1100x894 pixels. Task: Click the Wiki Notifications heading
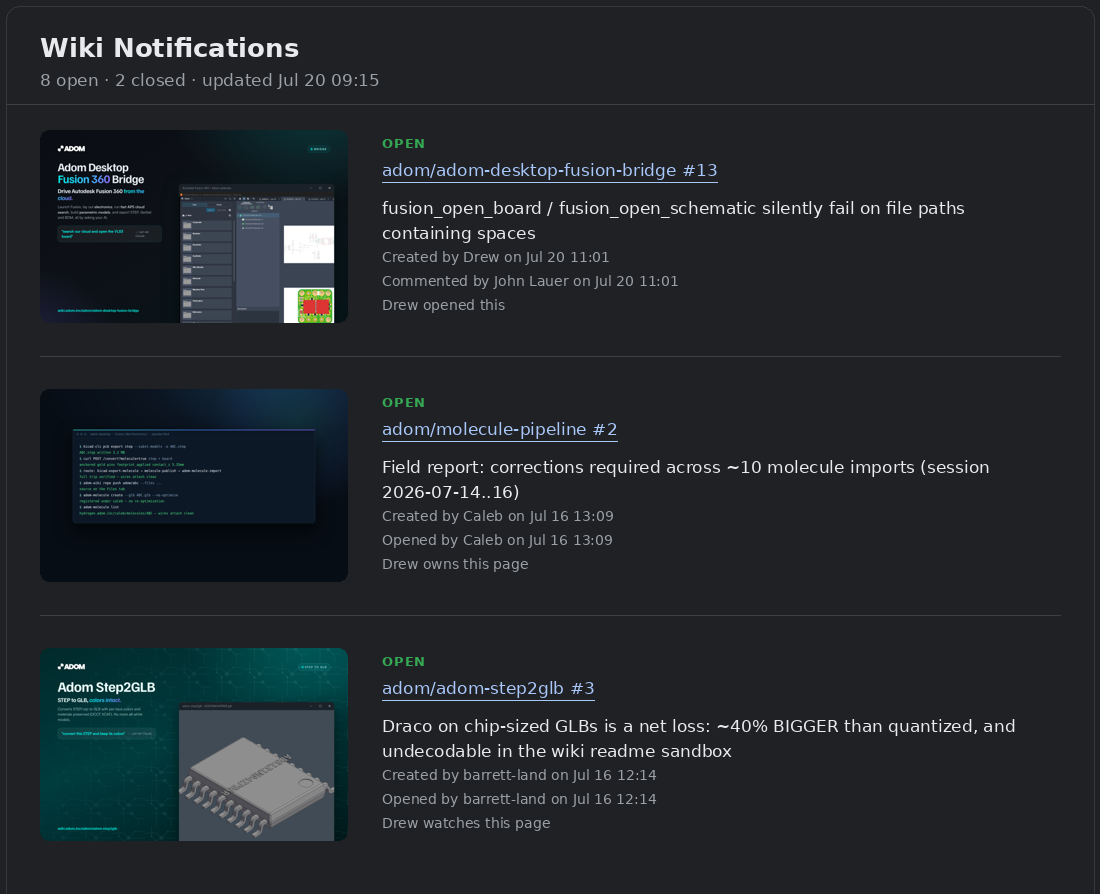(x=169, y=48)
